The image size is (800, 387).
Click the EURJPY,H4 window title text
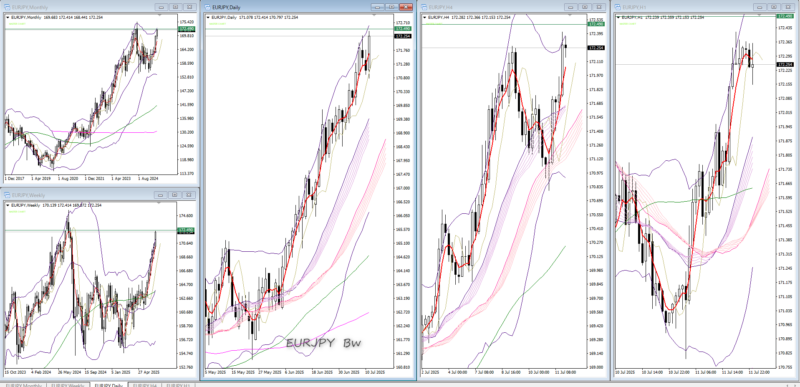tap(440, 7)
